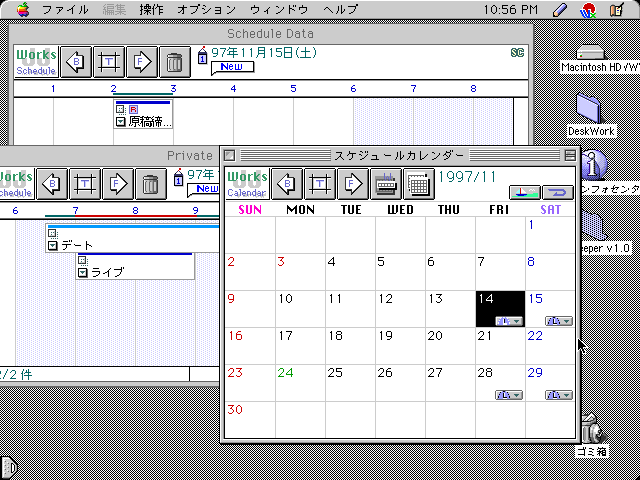Click the F forward arrow in Schedule Data window

point(142,62)
